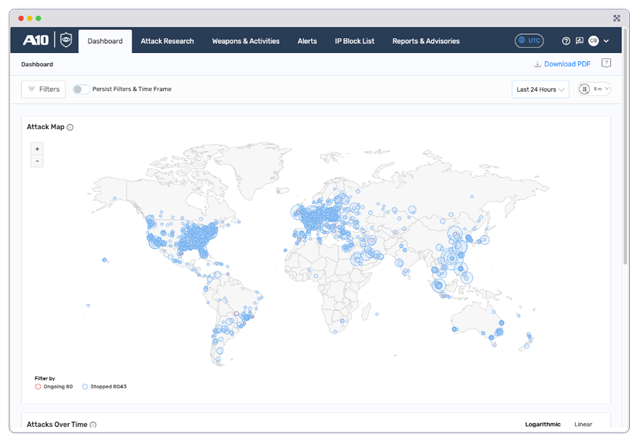The width and height of the screenshot is (640, 444).
Task: Open the feedback chat icon
Action: (x=580, y=41)
